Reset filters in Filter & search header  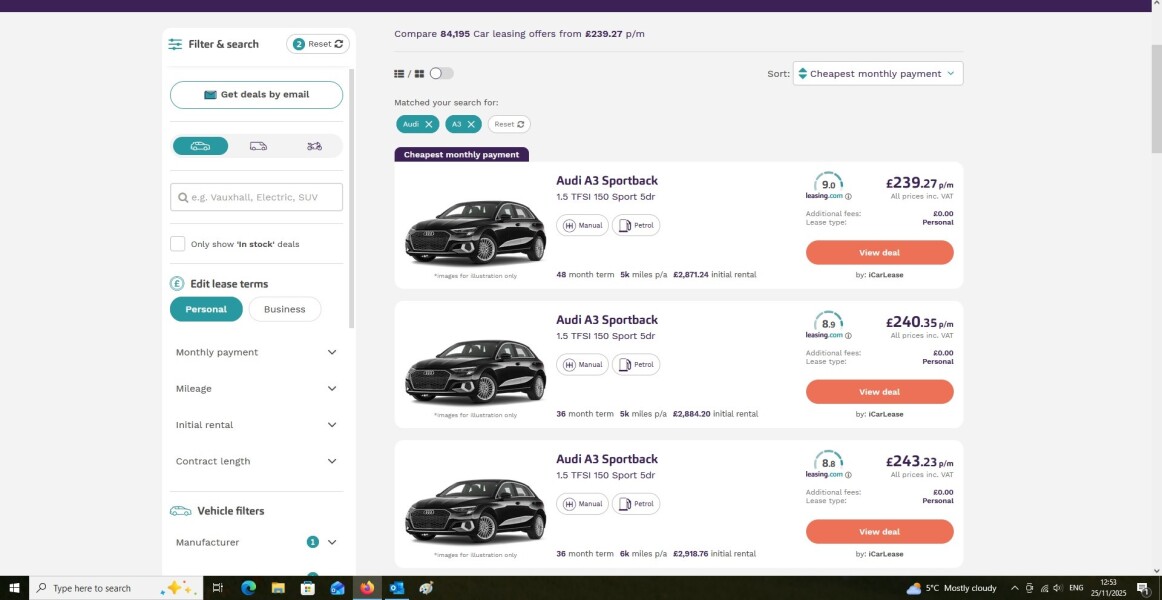(x=318, y=44)
